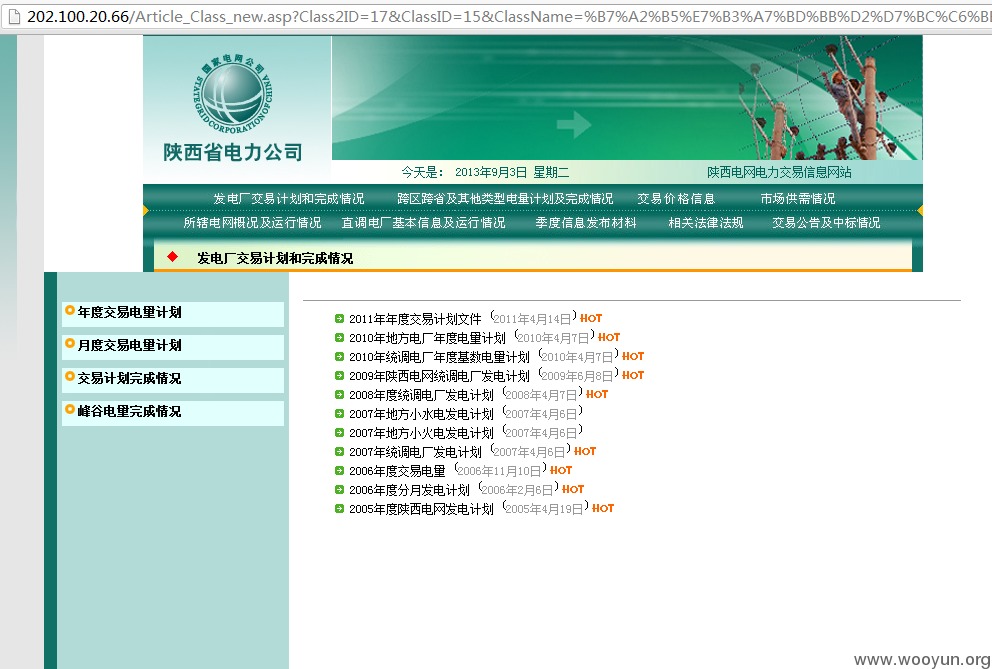Open 所辖电网概况及运行情况 menu item
Viewport: 992px width, 669px height.
point(252,223)
